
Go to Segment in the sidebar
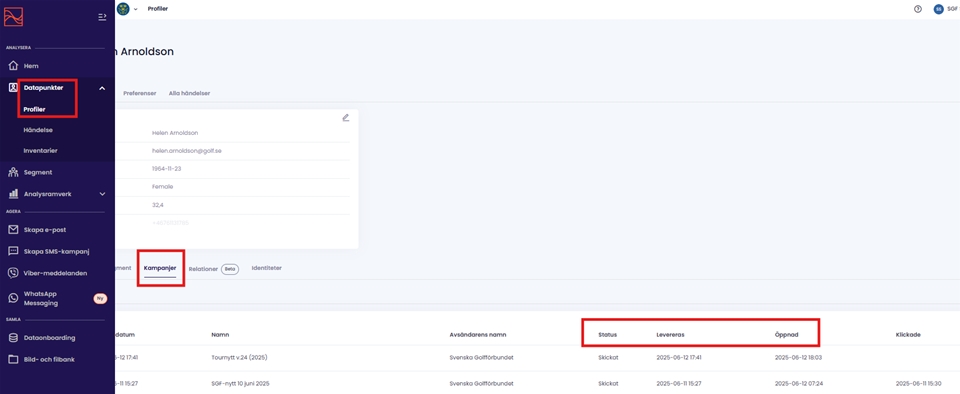[x=38, y=172]
